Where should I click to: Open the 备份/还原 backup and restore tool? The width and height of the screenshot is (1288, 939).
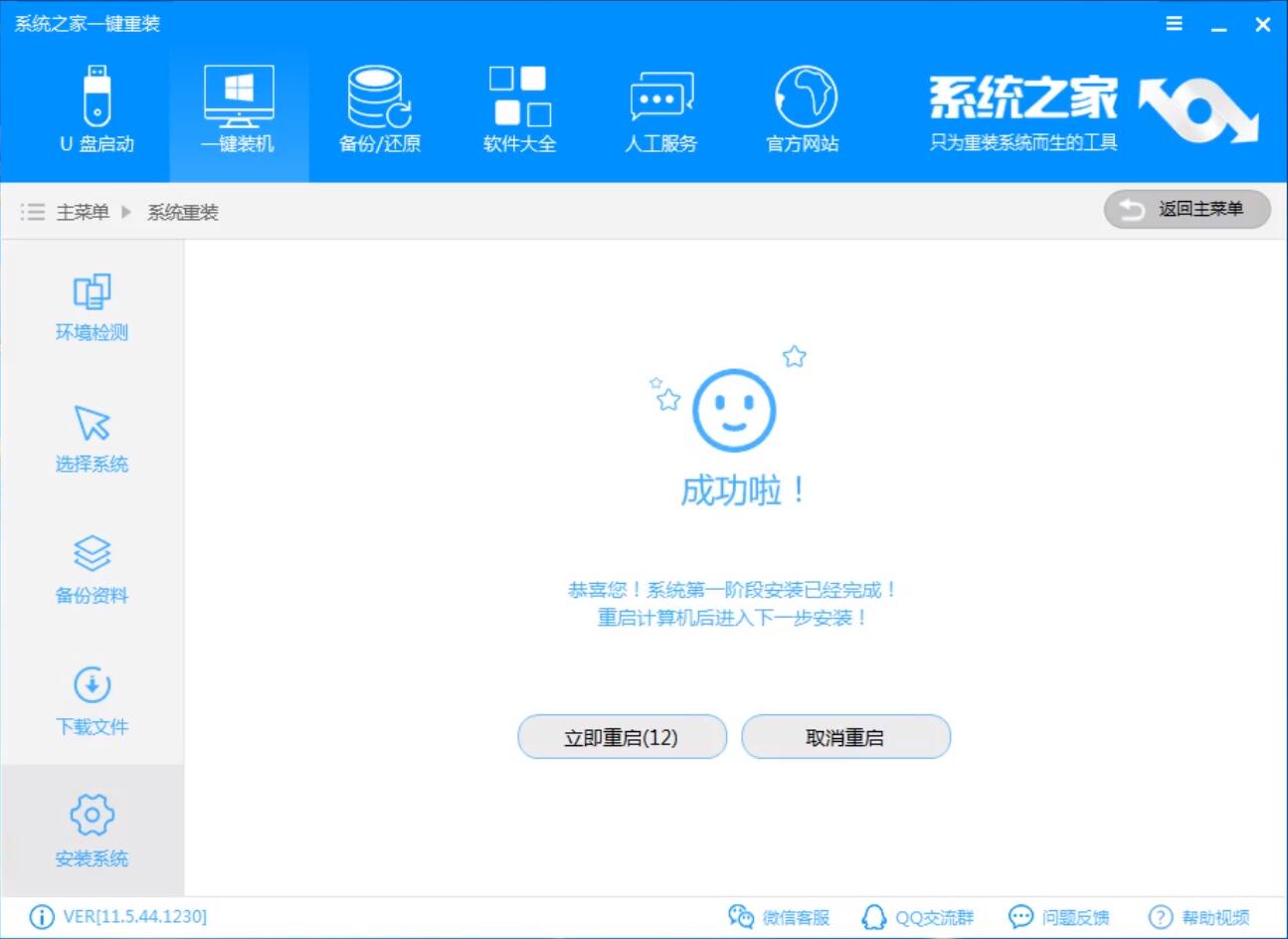click(x=378, y=104)
